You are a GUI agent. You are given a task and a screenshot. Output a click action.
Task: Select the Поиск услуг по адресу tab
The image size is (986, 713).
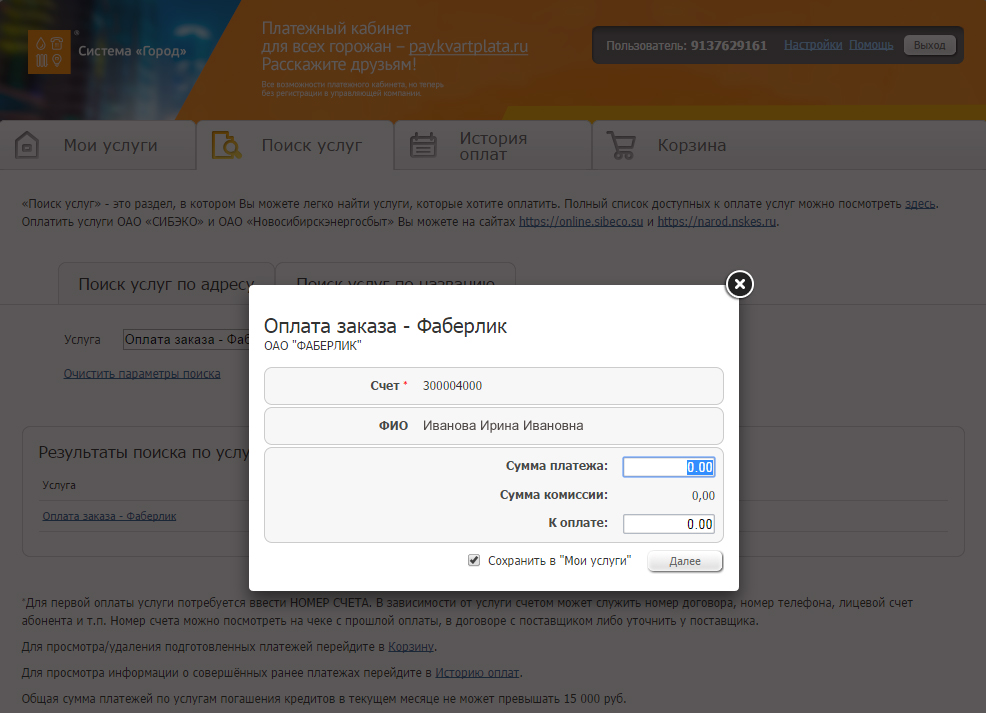[x=166, y=284]
